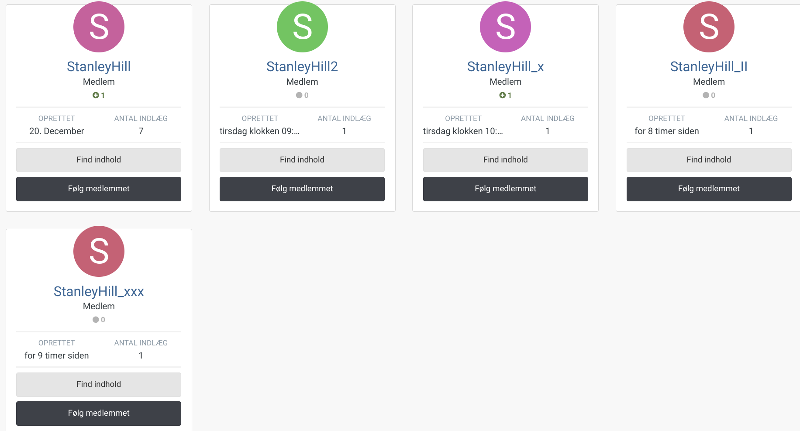Open the StanleyHill_II profile link
Image resolution: width=800 pixels, height=431 pixels.
point(709,67)
